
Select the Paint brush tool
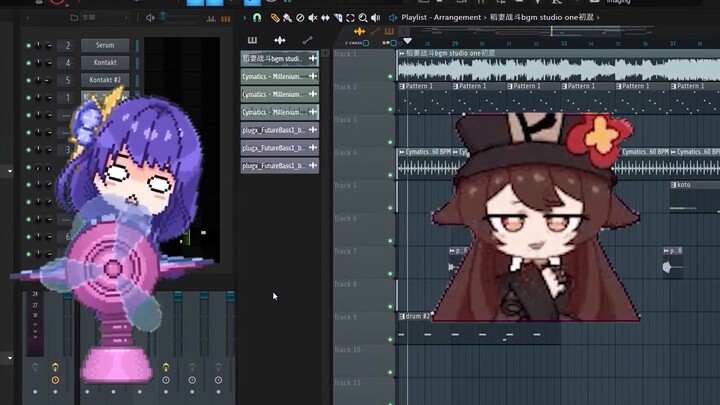coord(287,18)
